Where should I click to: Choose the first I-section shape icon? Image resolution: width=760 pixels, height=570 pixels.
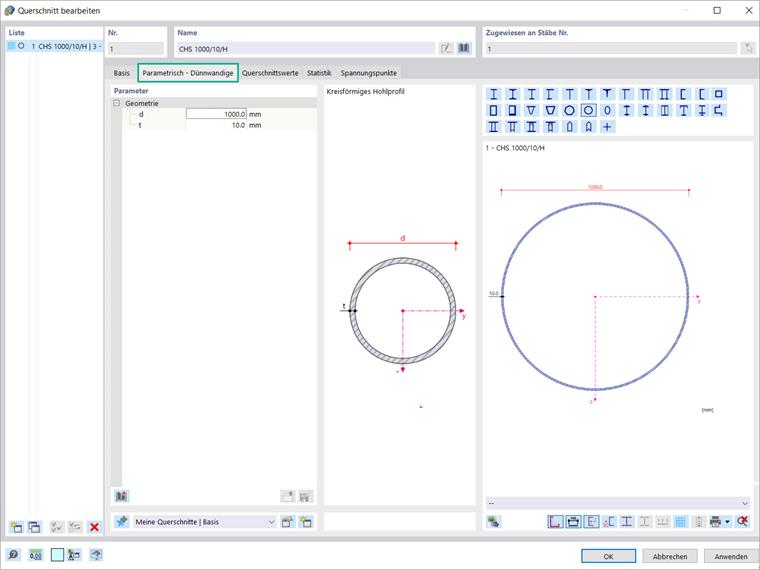(x=493, y=94)
